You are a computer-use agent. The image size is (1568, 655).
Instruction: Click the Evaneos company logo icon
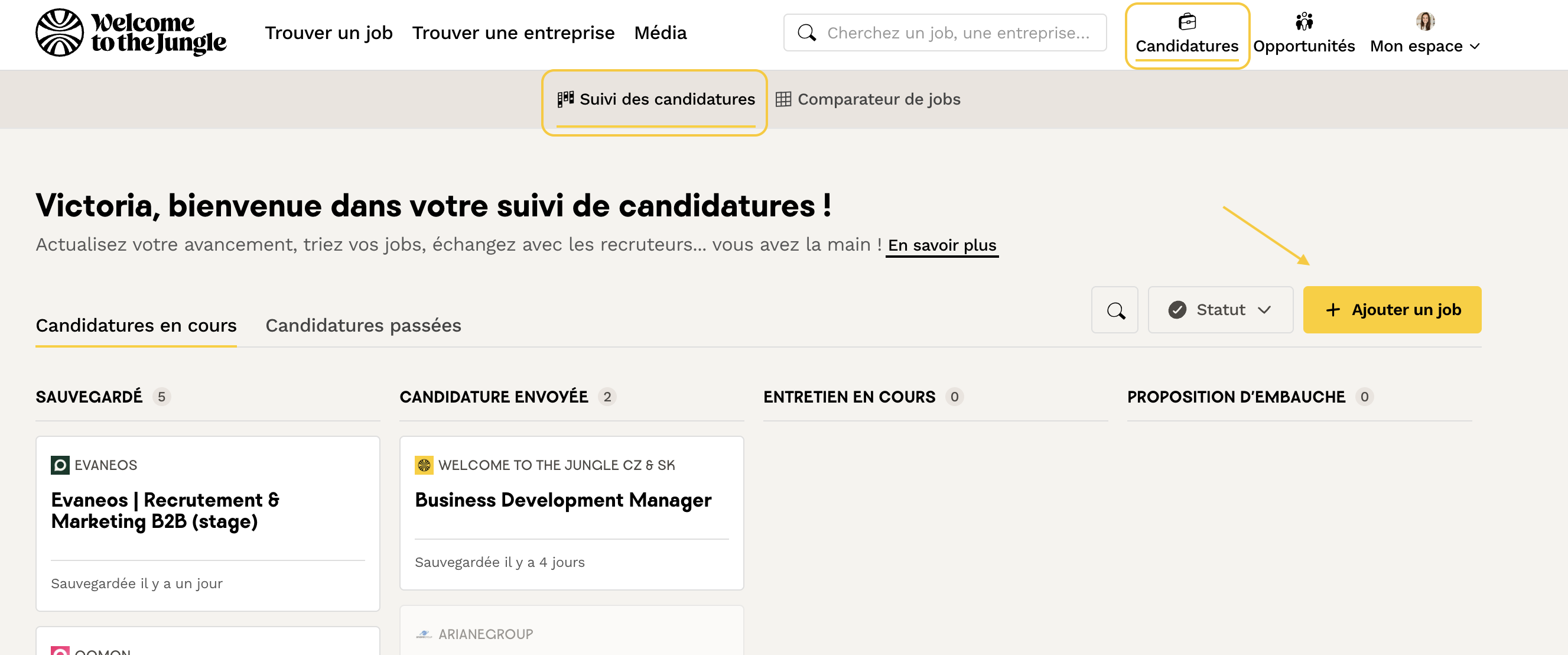60,465
